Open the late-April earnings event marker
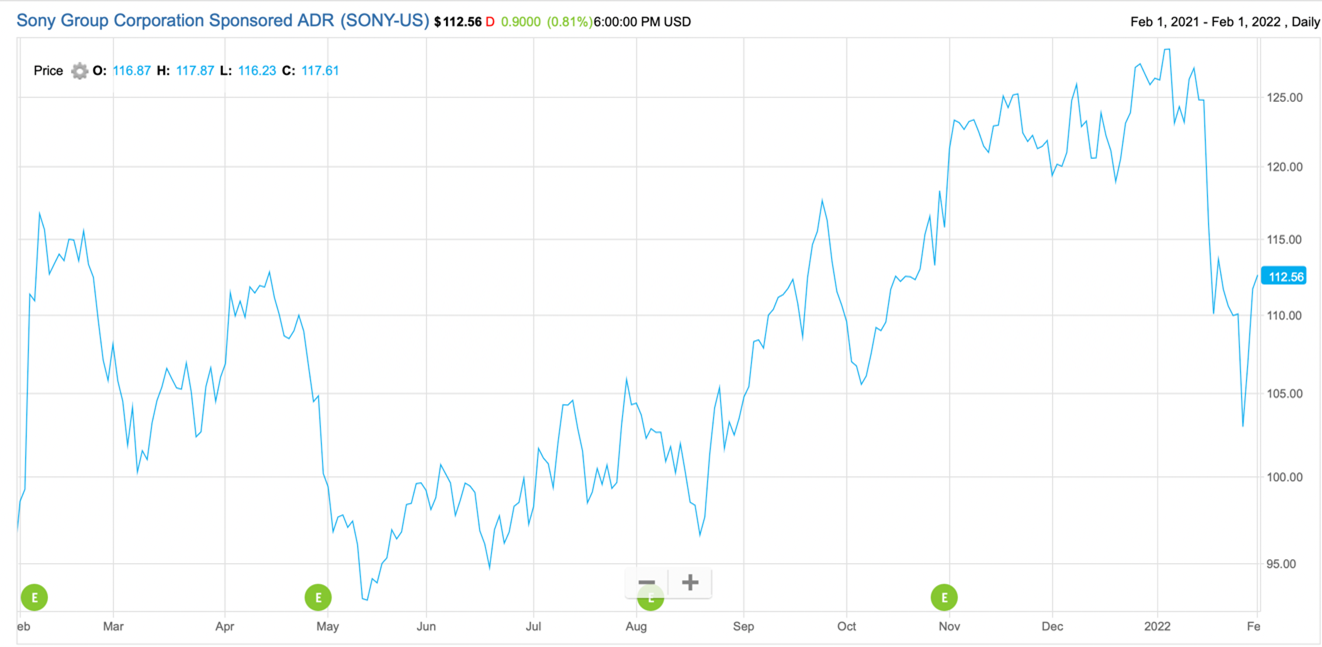The image size is (1322, 647). tap(318, 598)
